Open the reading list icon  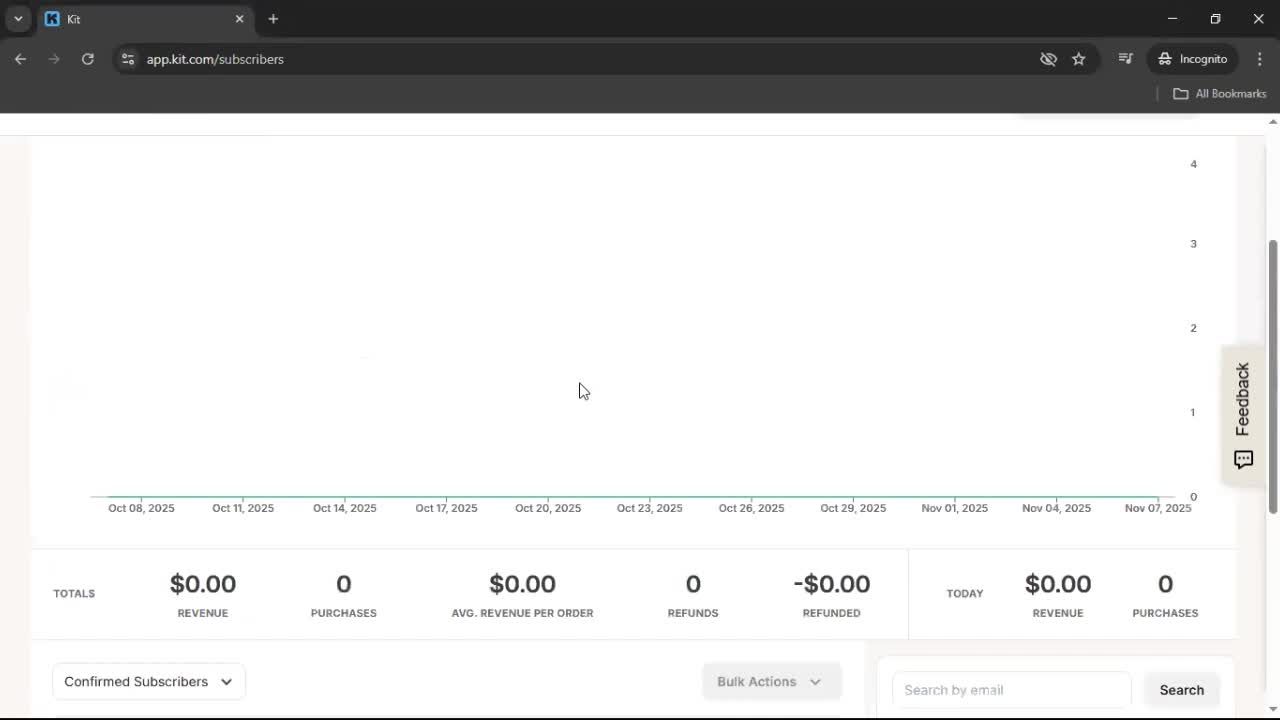1125,59
